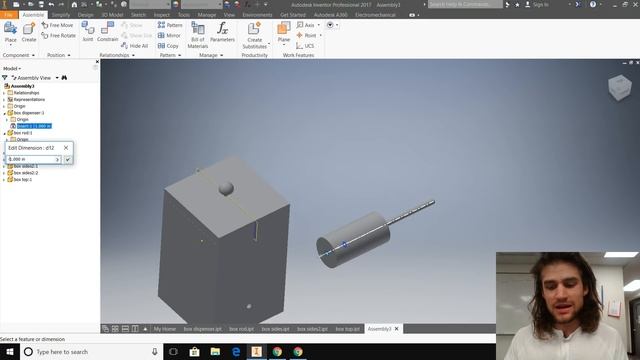Open the Environments ribbon tab
This screenshot has height=360, width=640.
257,15
